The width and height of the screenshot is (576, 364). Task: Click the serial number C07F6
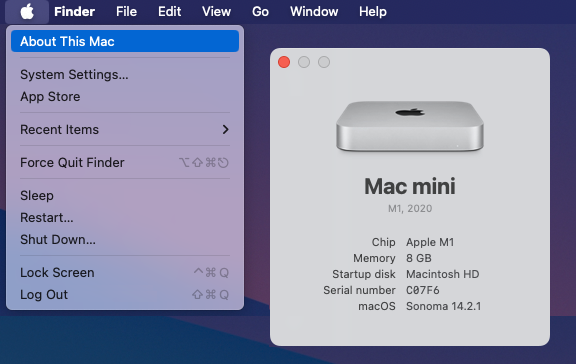[x=423, y=291]
